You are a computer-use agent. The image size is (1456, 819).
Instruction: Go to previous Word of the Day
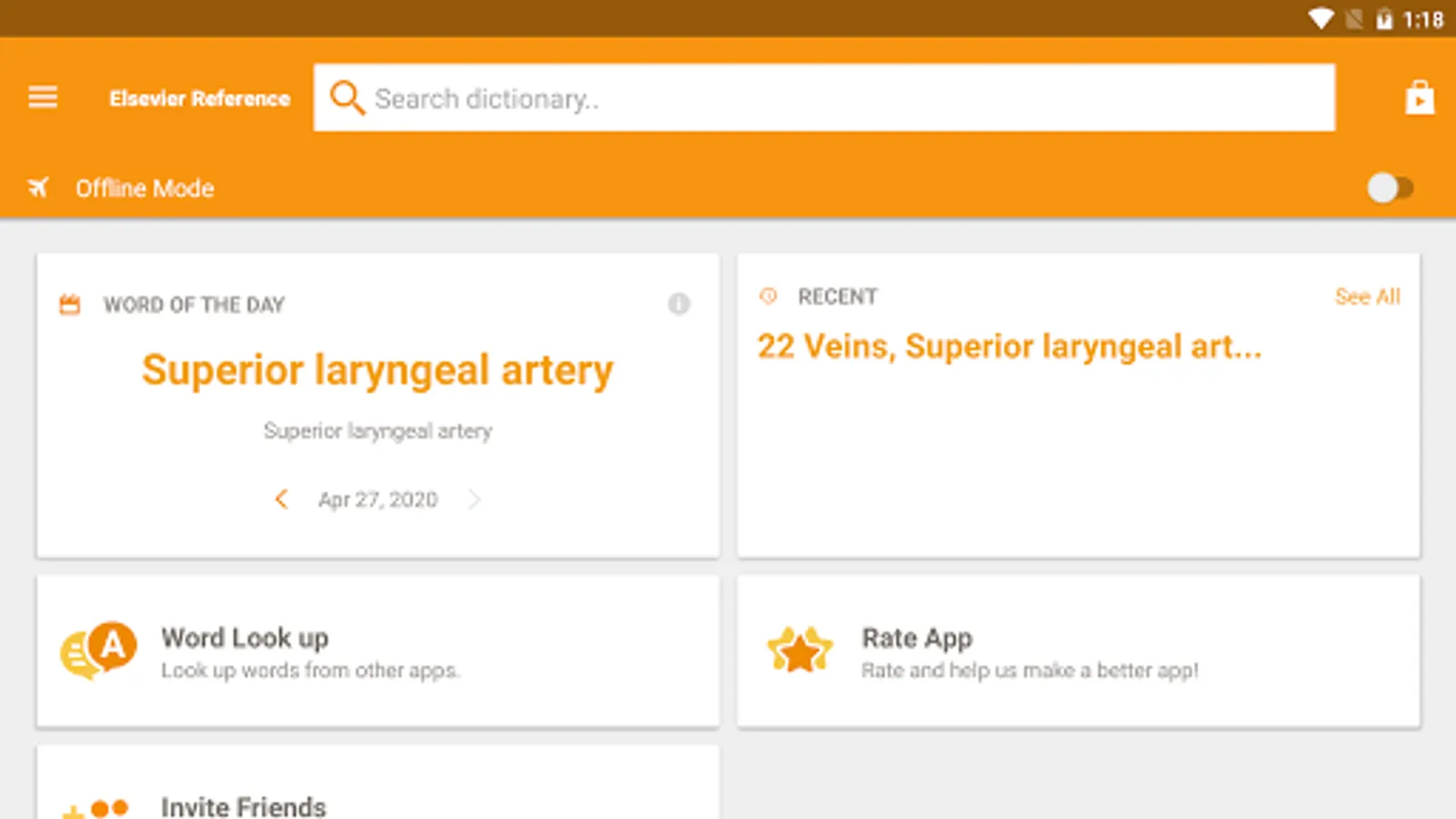pos(281,499)
